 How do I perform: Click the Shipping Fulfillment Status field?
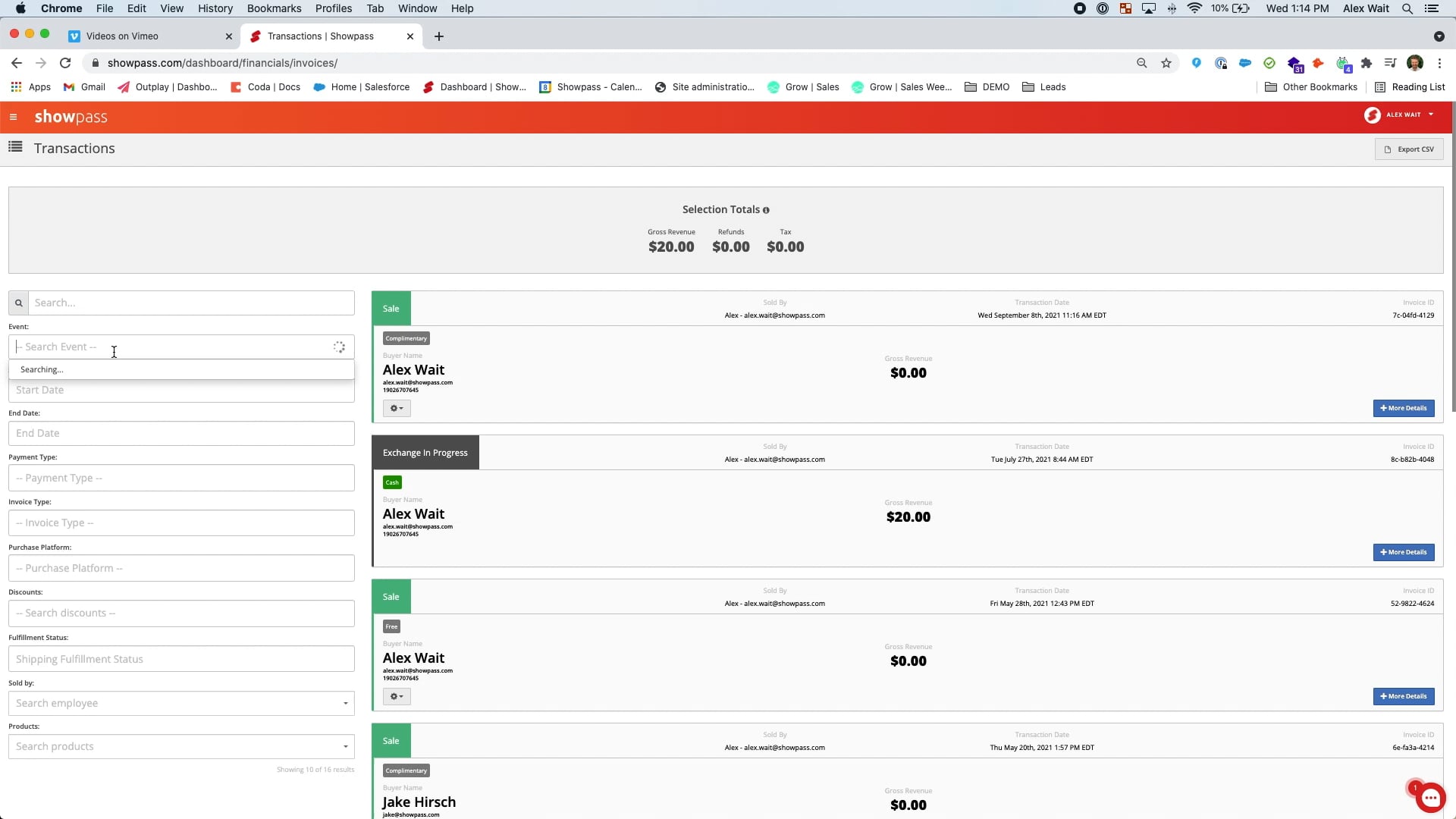point(181,659)
